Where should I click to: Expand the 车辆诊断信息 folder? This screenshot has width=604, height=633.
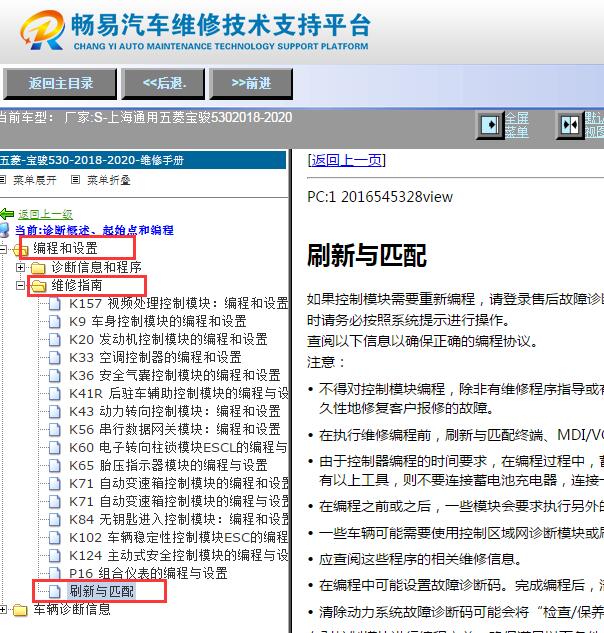[x=3, y=610]
